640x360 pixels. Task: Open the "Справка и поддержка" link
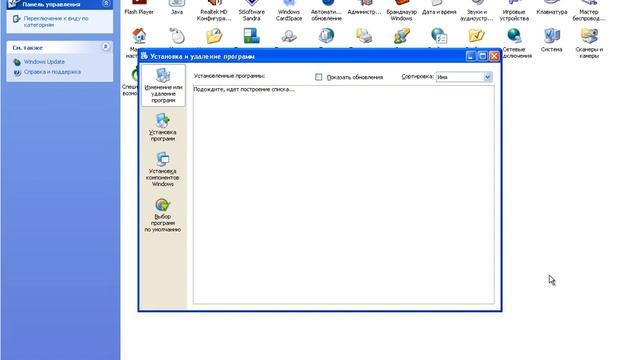(x=52, y=72)
